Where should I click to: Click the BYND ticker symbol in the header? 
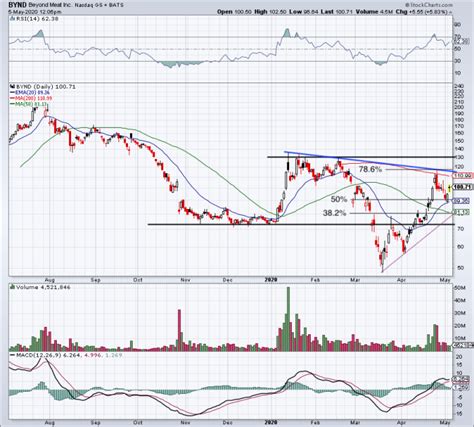18,5
